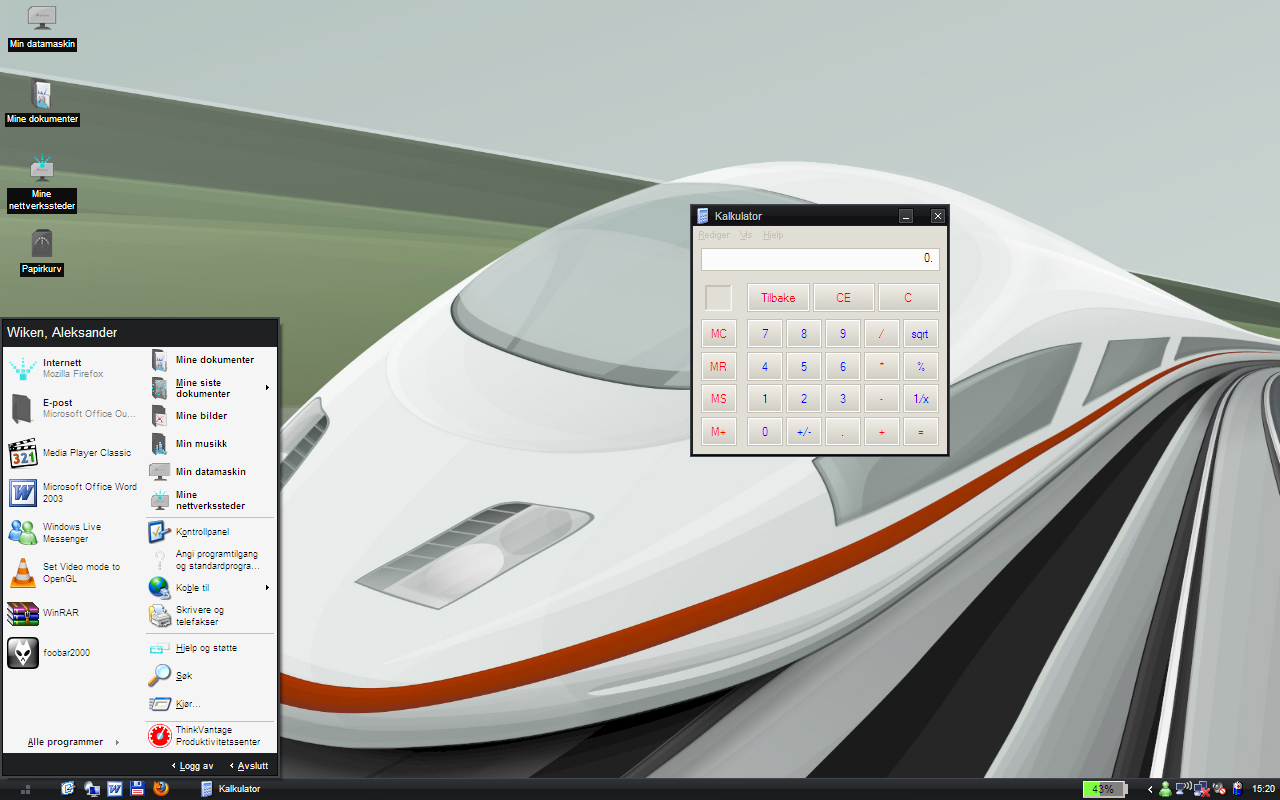The height and width of the screenshot is (800, 1280).
Task: Select Papirkurv desktop icon
Action: tap(42, 253)
